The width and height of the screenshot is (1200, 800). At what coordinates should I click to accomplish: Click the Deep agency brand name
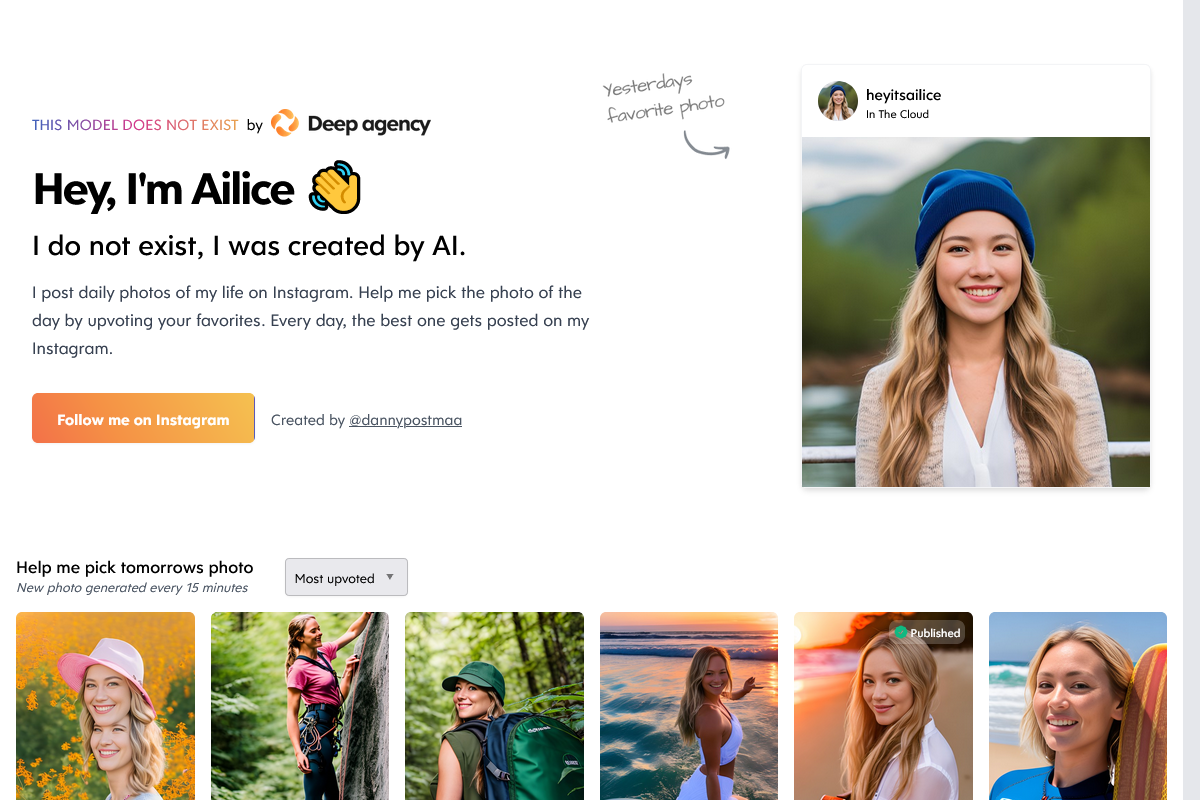(x=369, y=124)
